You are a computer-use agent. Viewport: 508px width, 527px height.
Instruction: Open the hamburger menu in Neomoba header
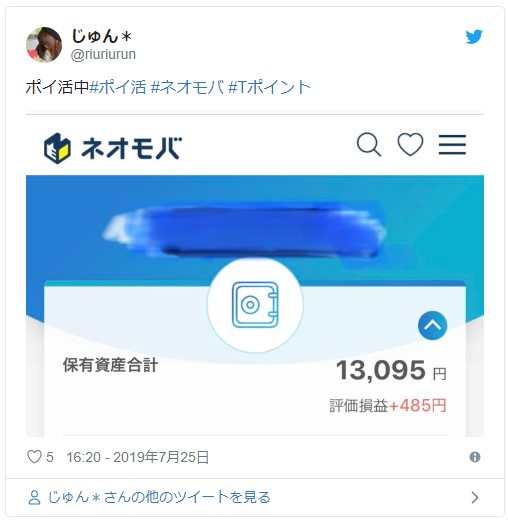[x=452, y=145]
